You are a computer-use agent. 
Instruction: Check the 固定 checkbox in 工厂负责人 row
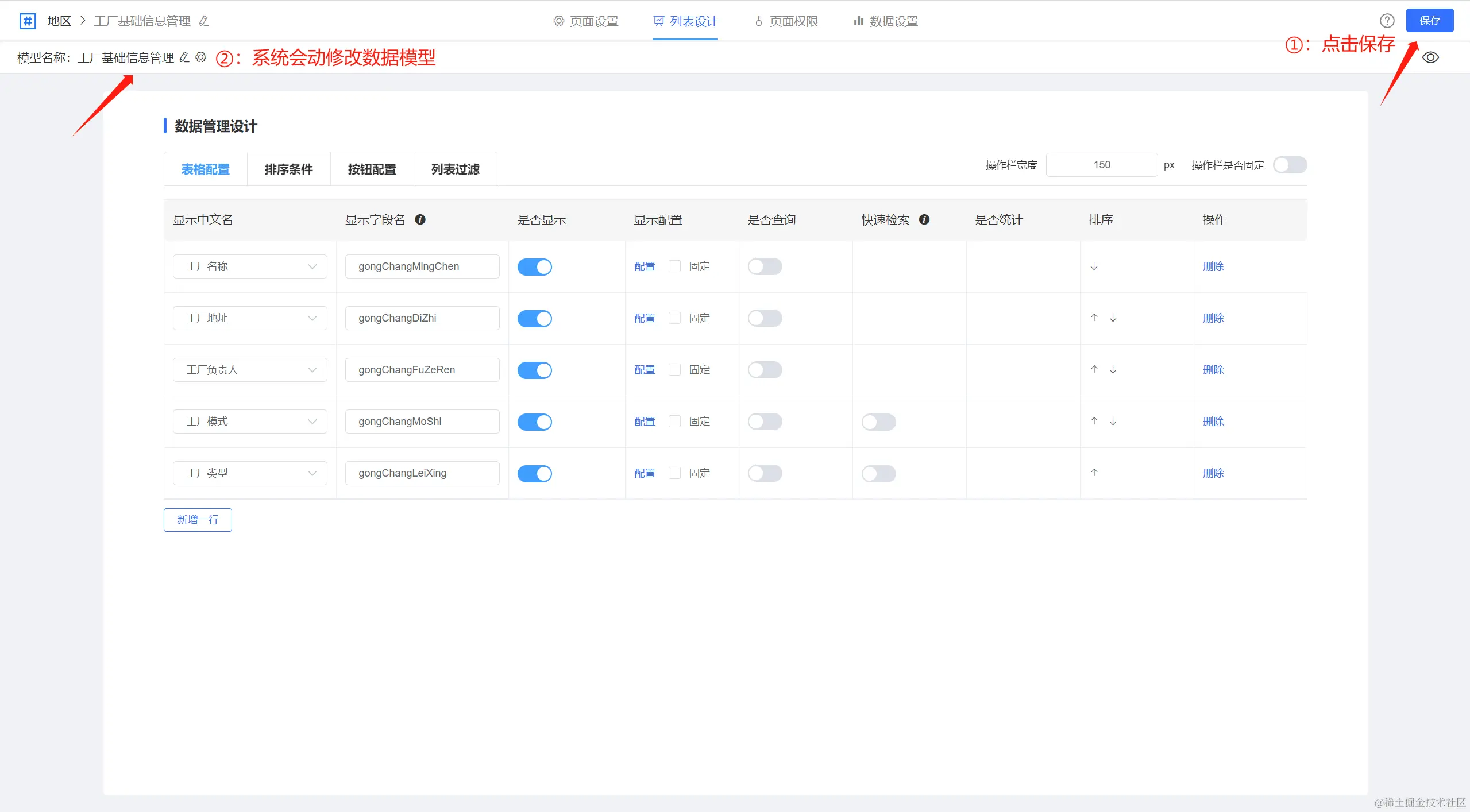675,370
